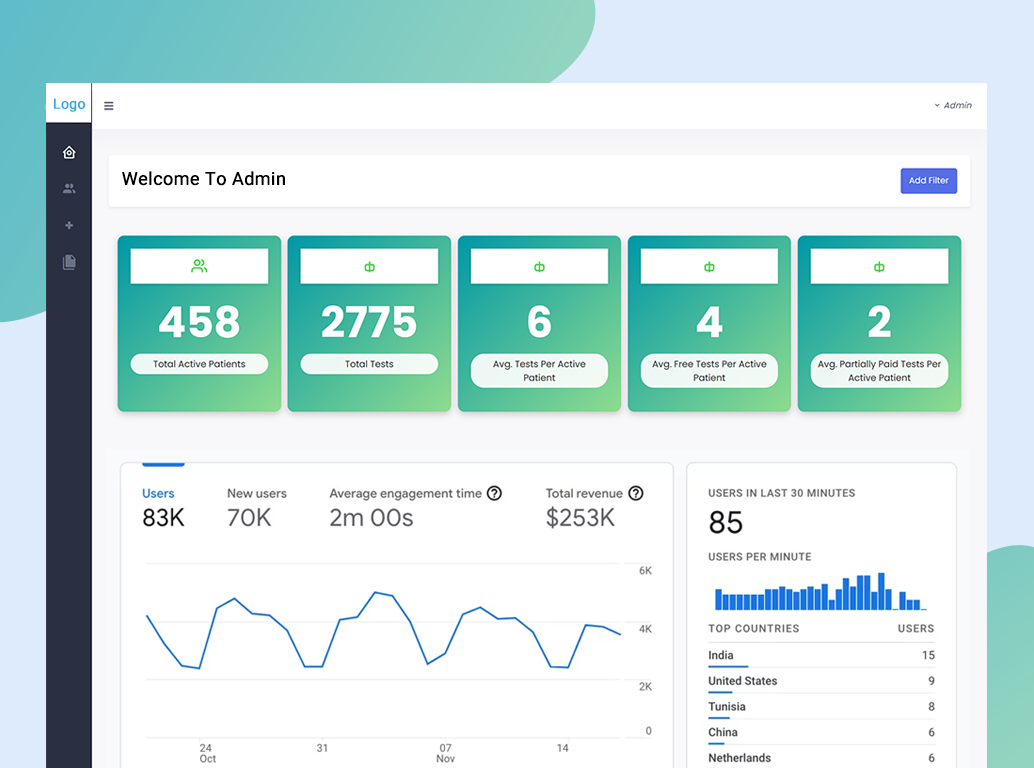Toggle the hamburger menu icon

click(x=109, y=105)
